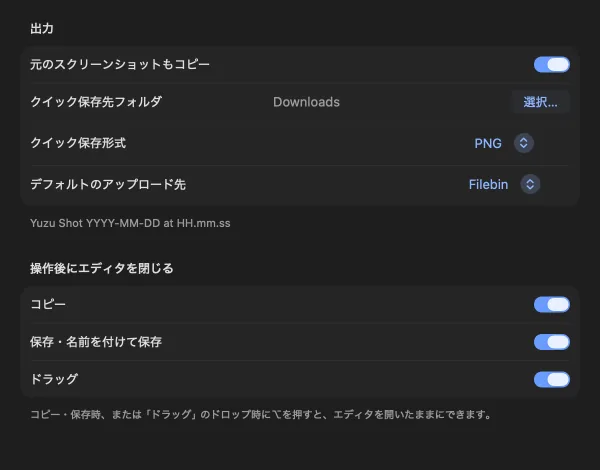Click the Yuzu Shot YYYY-MM-DD filename text
Viewport: 600px width, 470px height.
point(130,223)
